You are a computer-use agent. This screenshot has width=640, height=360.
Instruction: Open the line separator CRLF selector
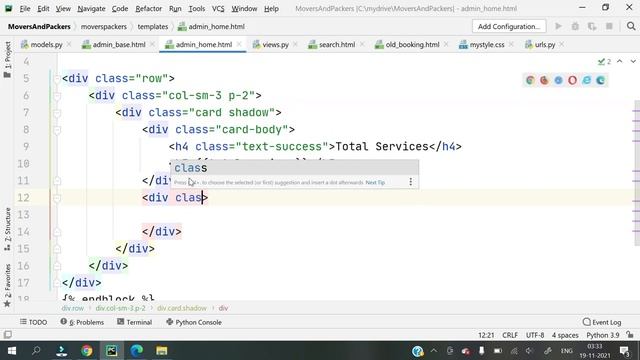[x=510, y=335]
